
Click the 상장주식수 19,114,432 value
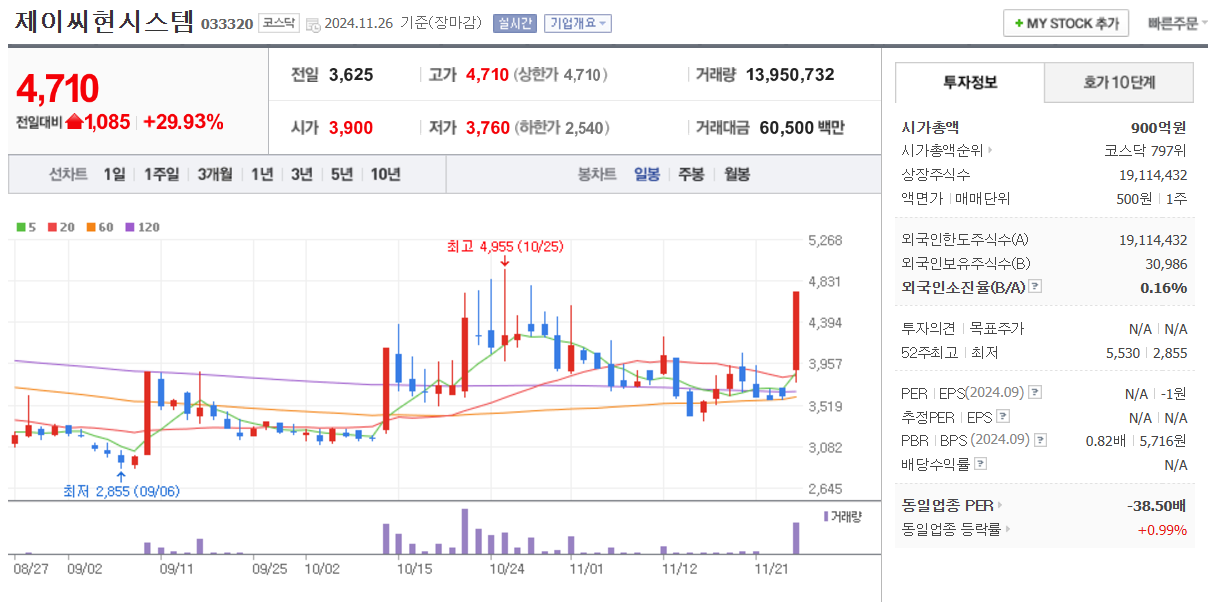(1153, 175)
